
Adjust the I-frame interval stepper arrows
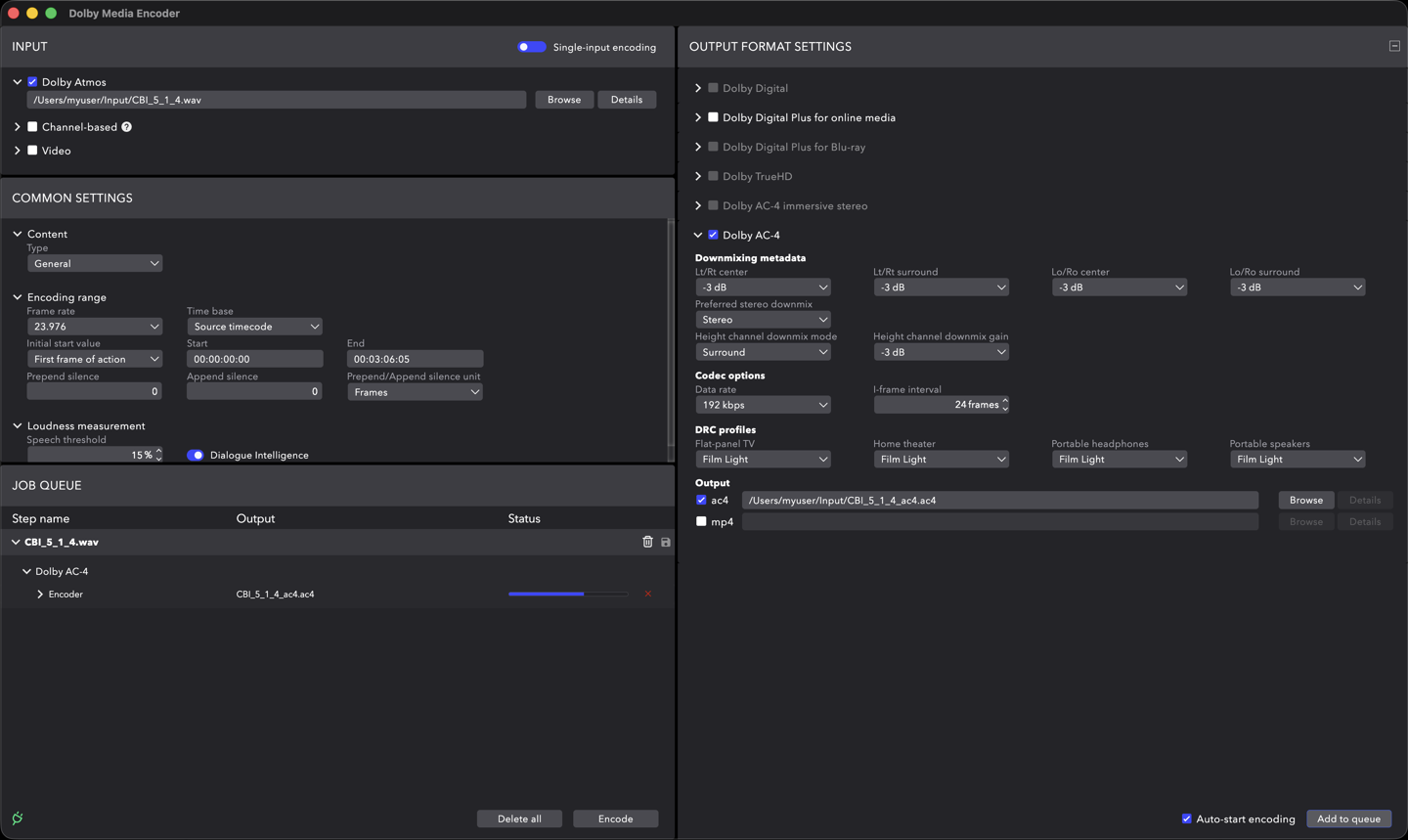tap(1005, 405)
